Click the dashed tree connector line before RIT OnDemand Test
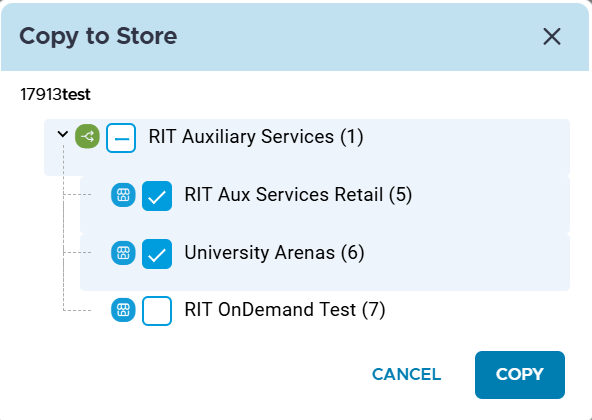Viewport: 592px width, 420px height. pos(77,310)
